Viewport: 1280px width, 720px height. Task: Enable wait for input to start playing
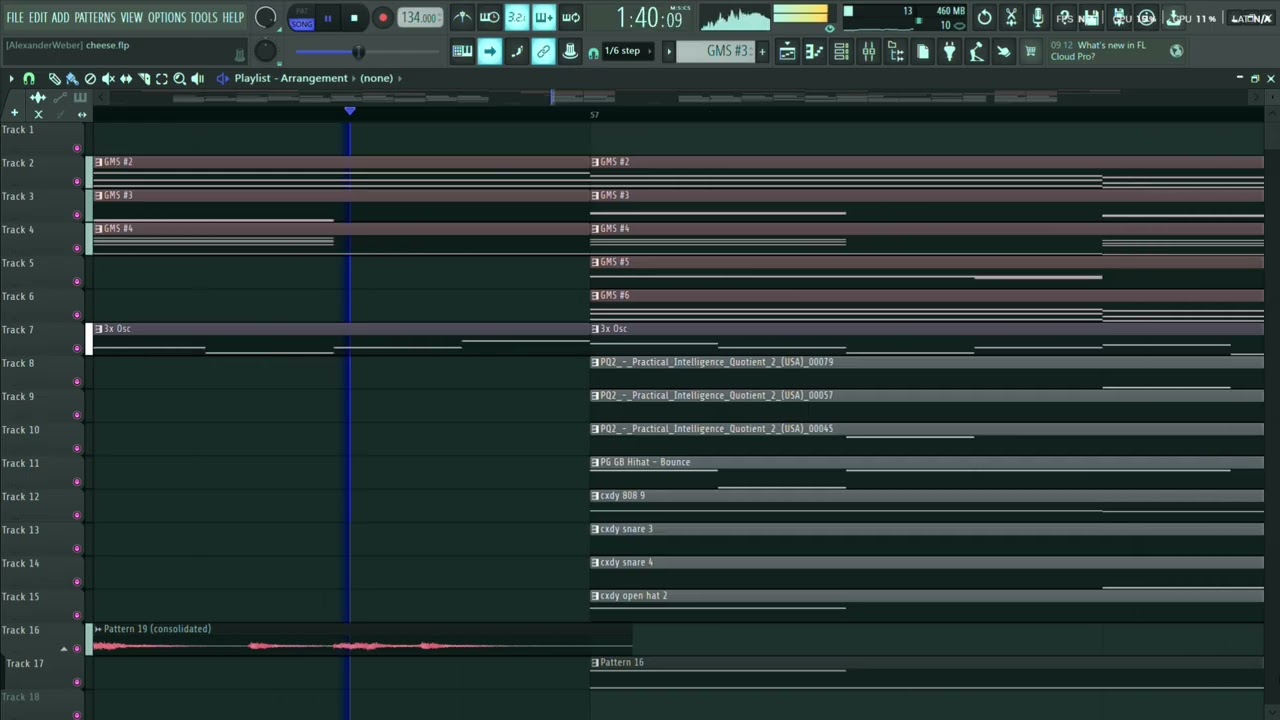[x=489, y=17]
